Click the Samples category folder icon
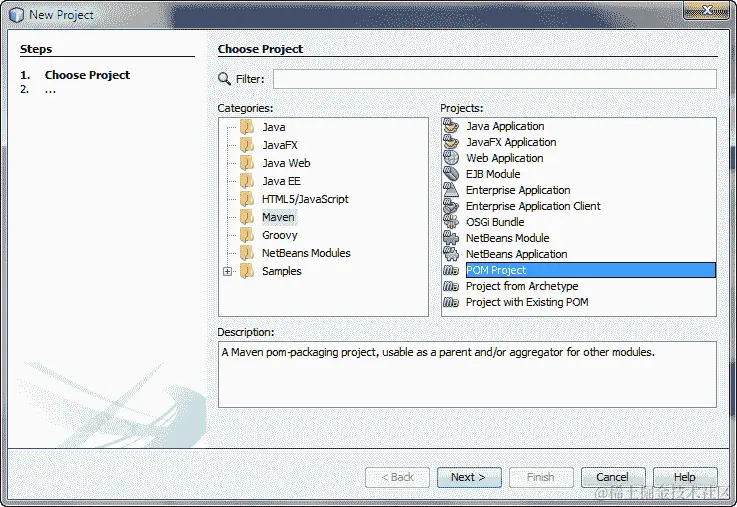The image size is (737, 507). (247, 271)
